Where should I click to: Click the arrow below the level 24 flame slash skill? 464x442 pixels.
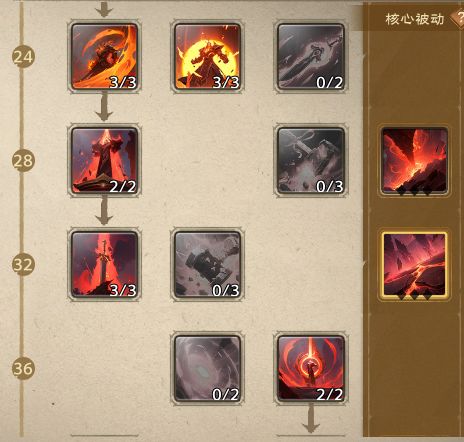(x=104, y=107)
